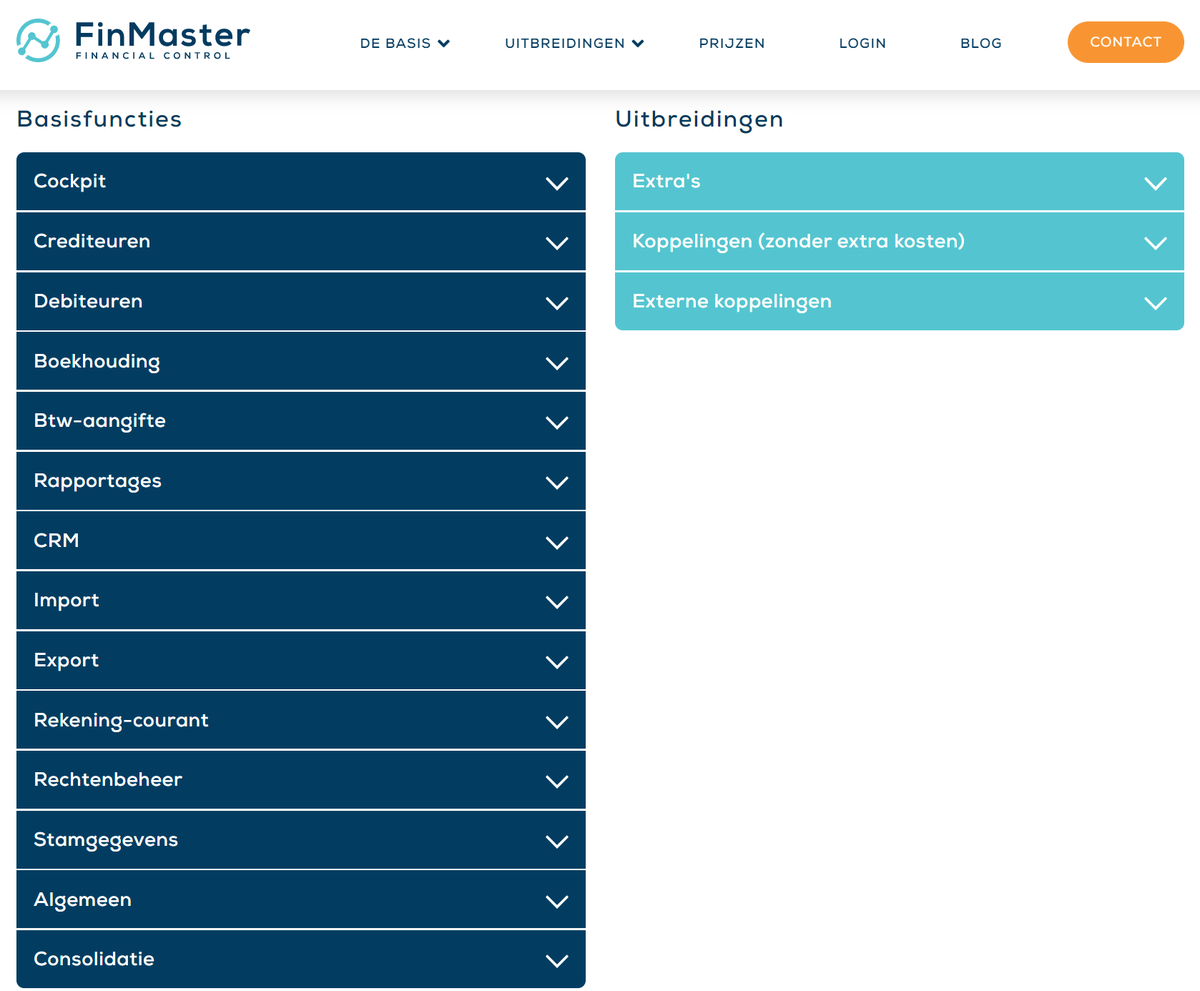Open the CRM accordion item
Image resolution: width=1200 pixels, height=991 pixels.
tap(300, 540)
